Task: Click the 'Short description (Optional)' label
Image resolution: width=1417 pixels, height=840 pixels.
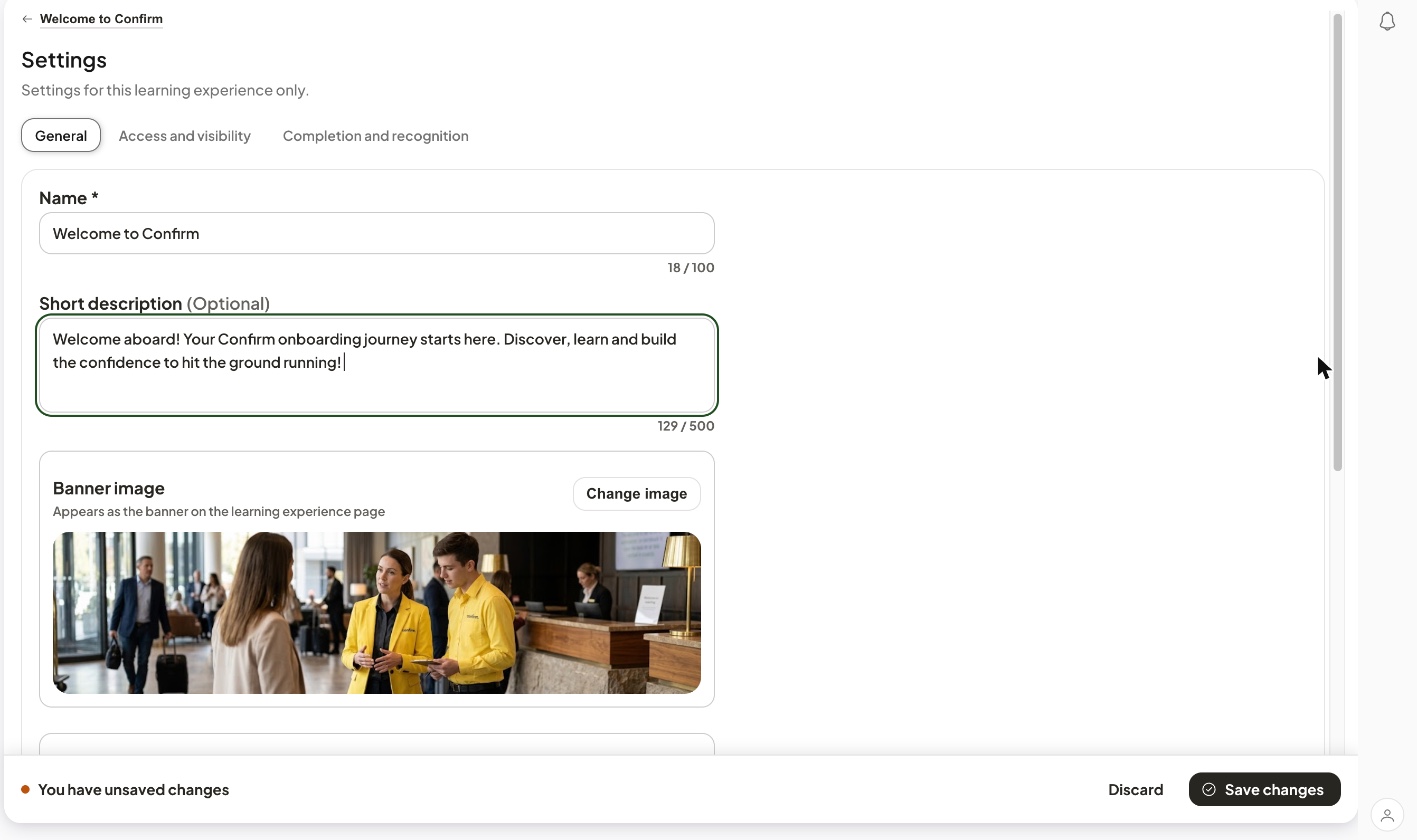Action: (x=155, y=304)
